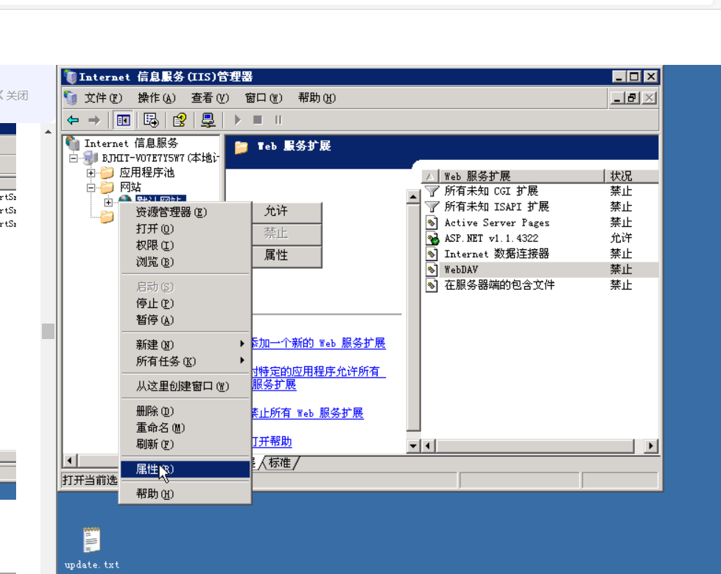Screen dimensions: 721x574
Task: Click the Forward arrow toolbar icon
Action: [x=94, y=121]
